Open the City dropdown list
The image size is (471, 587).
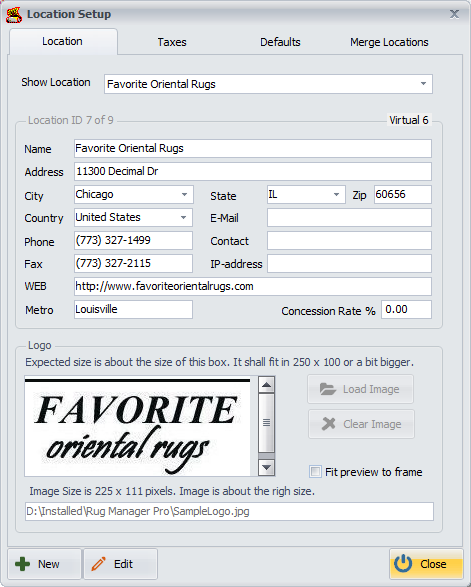pyautogui.click(x=184, y=194)
